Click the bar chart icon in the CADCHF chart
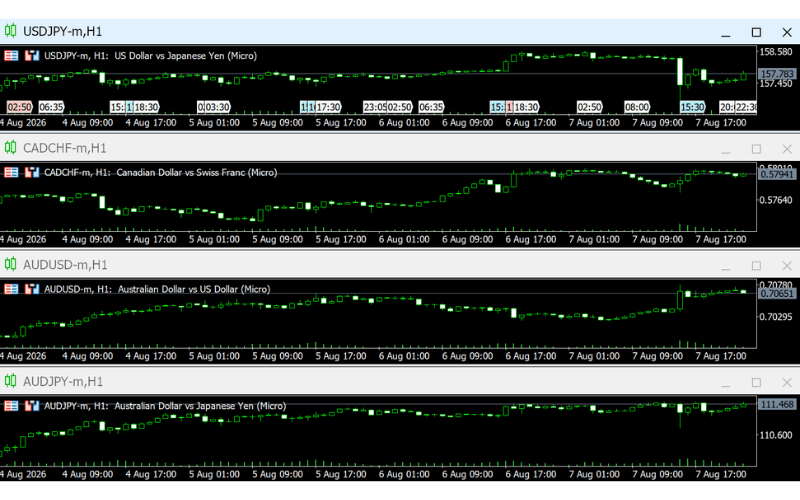The image size is (800, 500). point(32,172)
